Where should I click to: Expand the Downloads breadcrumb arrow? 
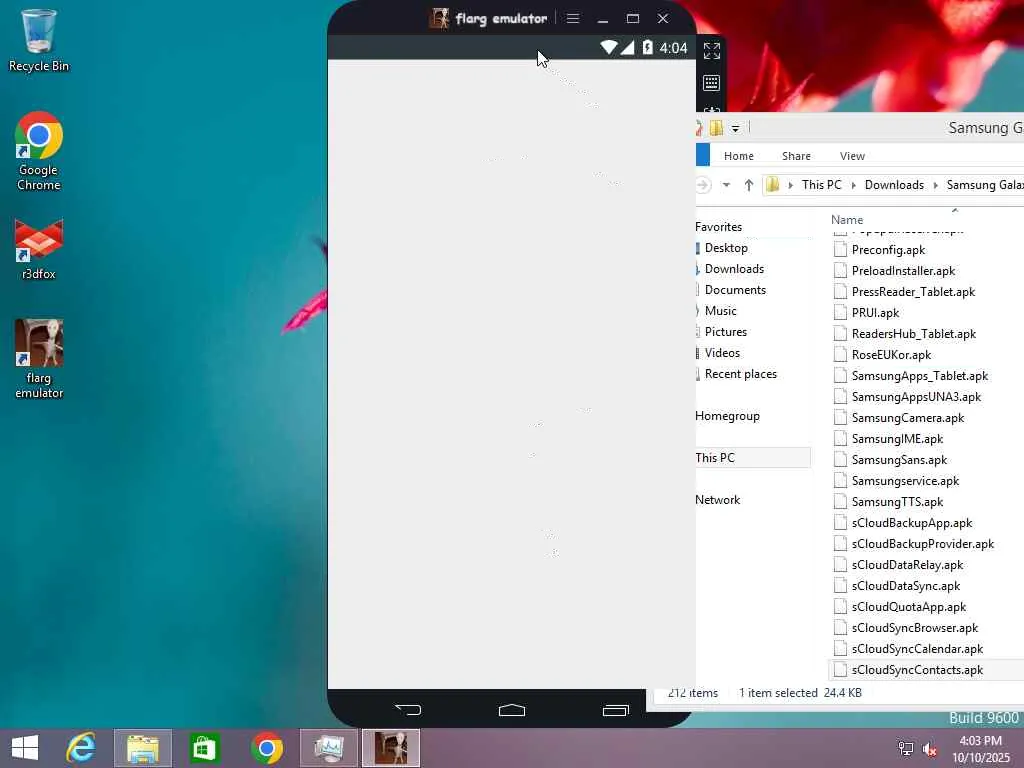tap(935, 185)
